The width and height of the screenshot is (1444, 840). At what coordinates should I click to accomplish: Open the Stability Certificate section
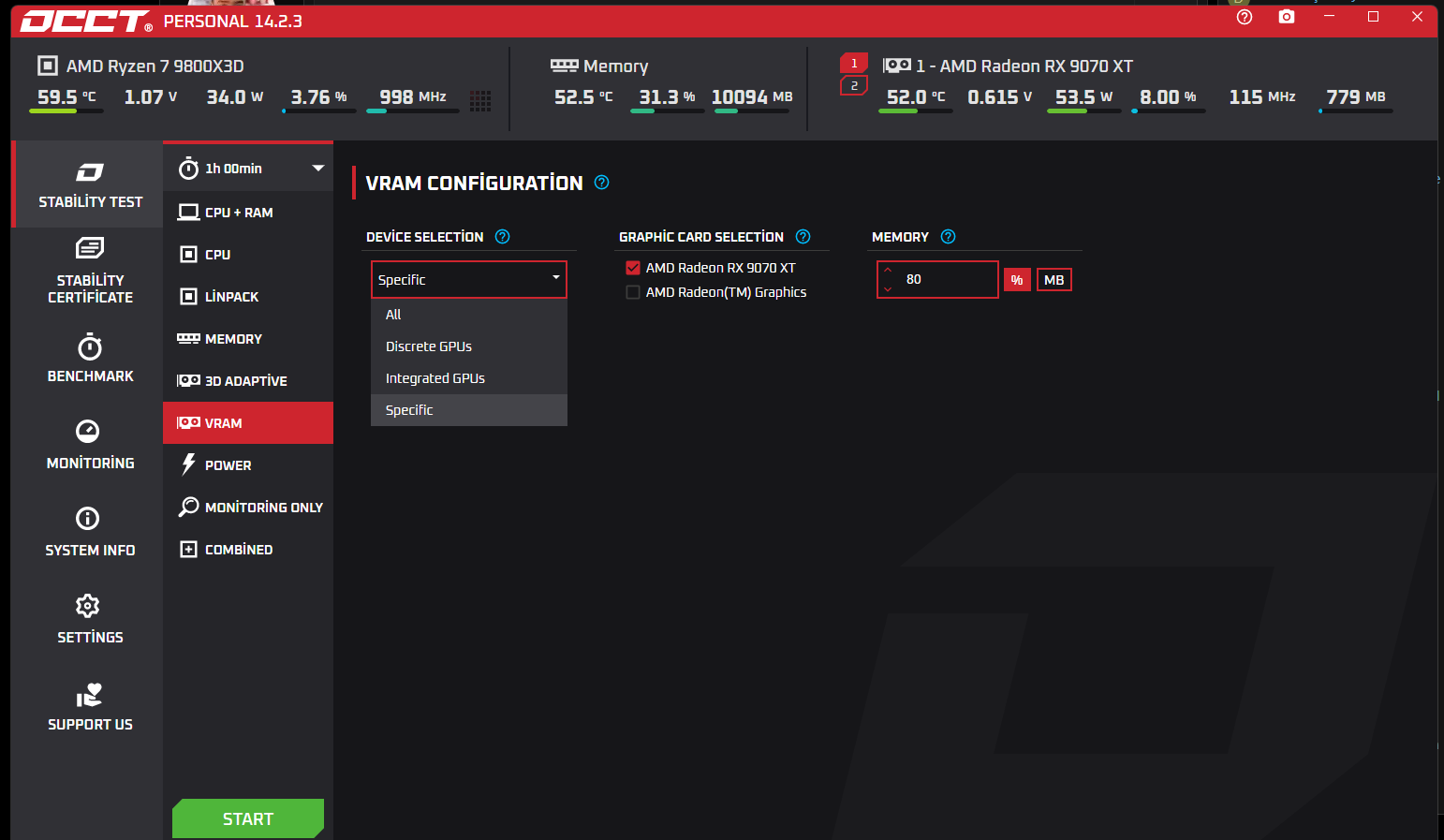tap(90, 272)
